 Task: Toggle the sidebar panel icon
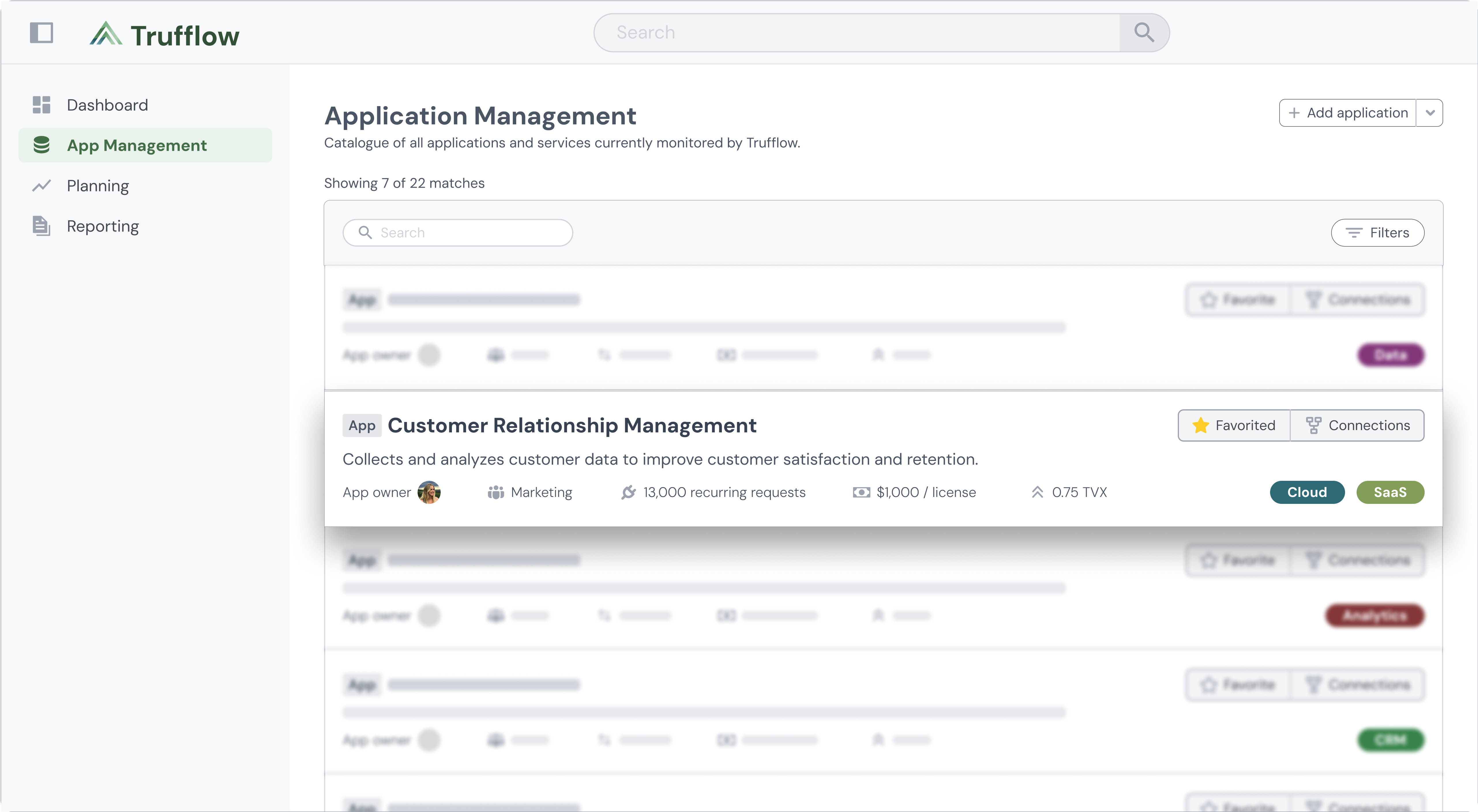41,33
